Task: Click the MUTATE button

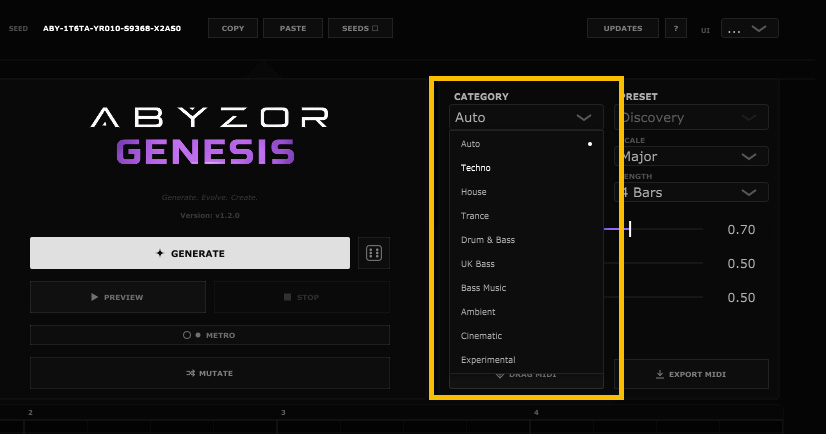Action: click(x=210, y=373)
